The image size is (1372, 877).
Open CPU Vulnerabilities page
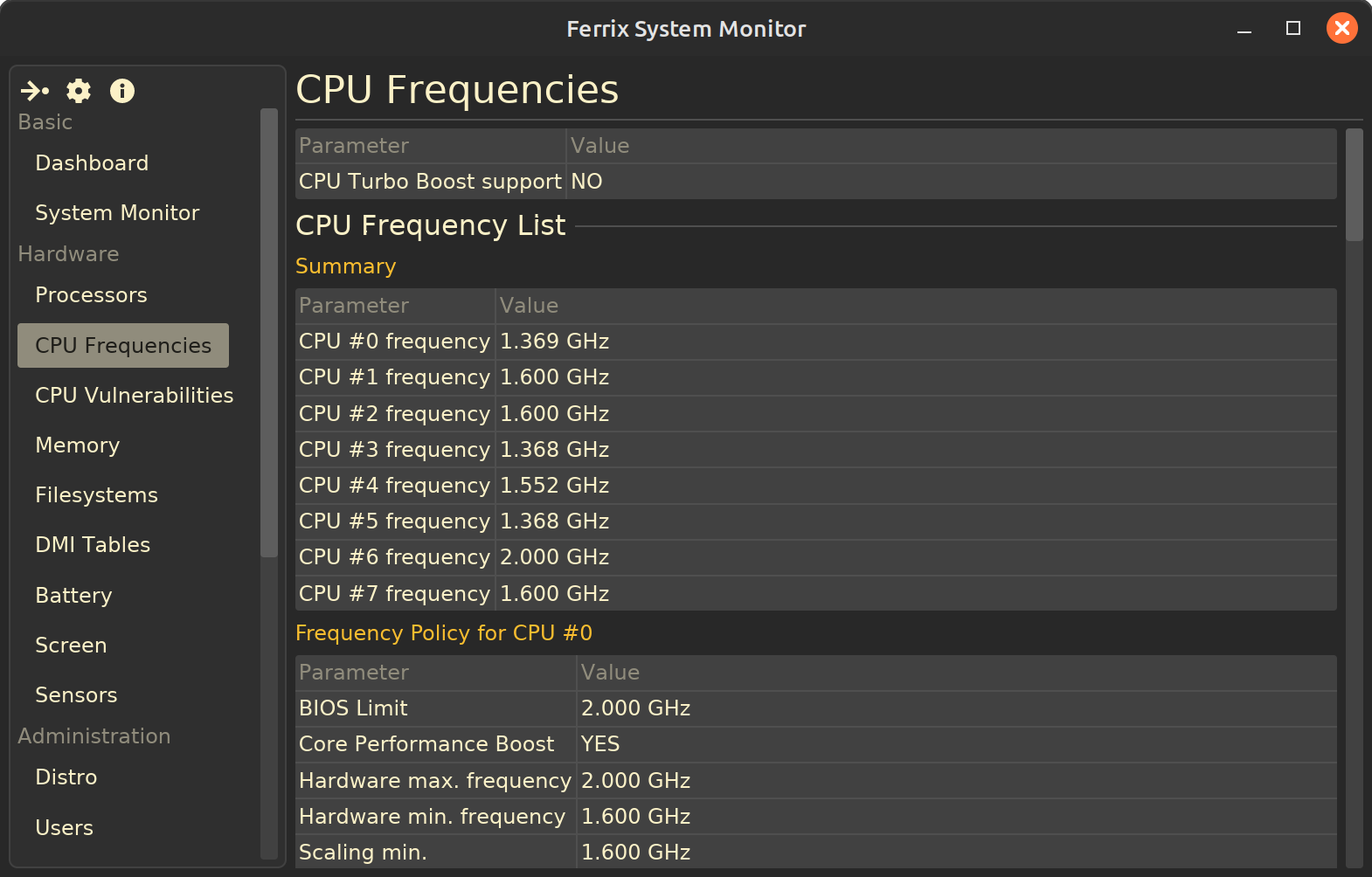point(134,396)
